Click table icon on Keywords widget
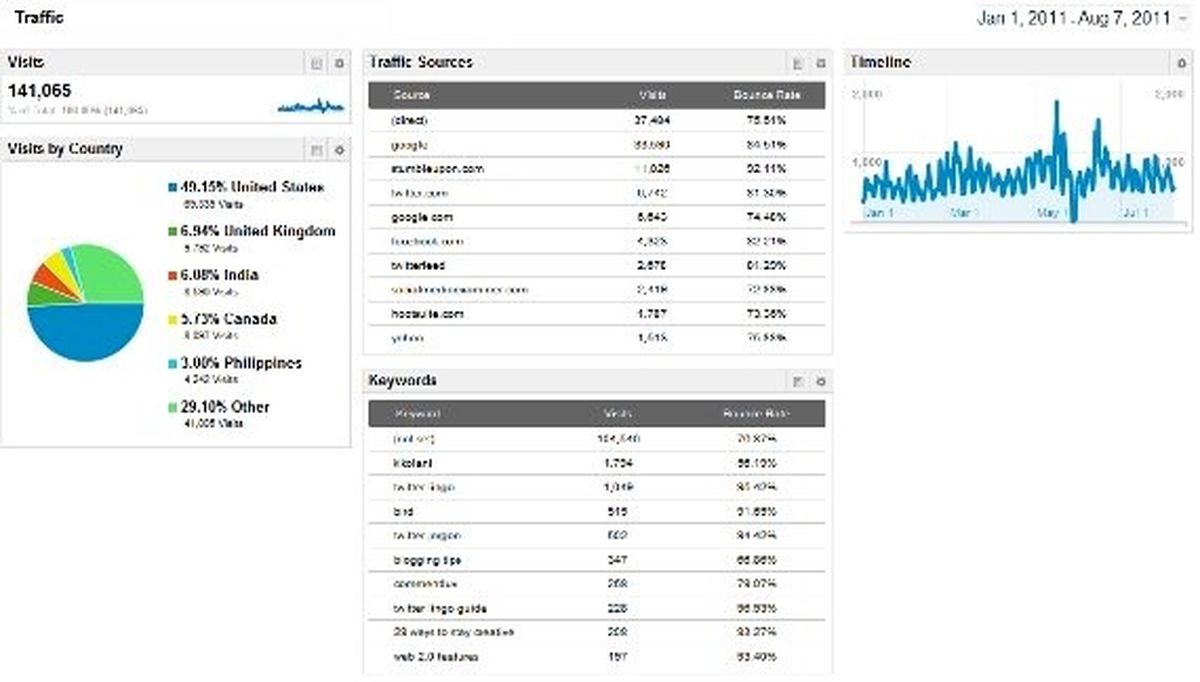The height and width of the screenshot is (682, 1200). click(x=798, y=382)
